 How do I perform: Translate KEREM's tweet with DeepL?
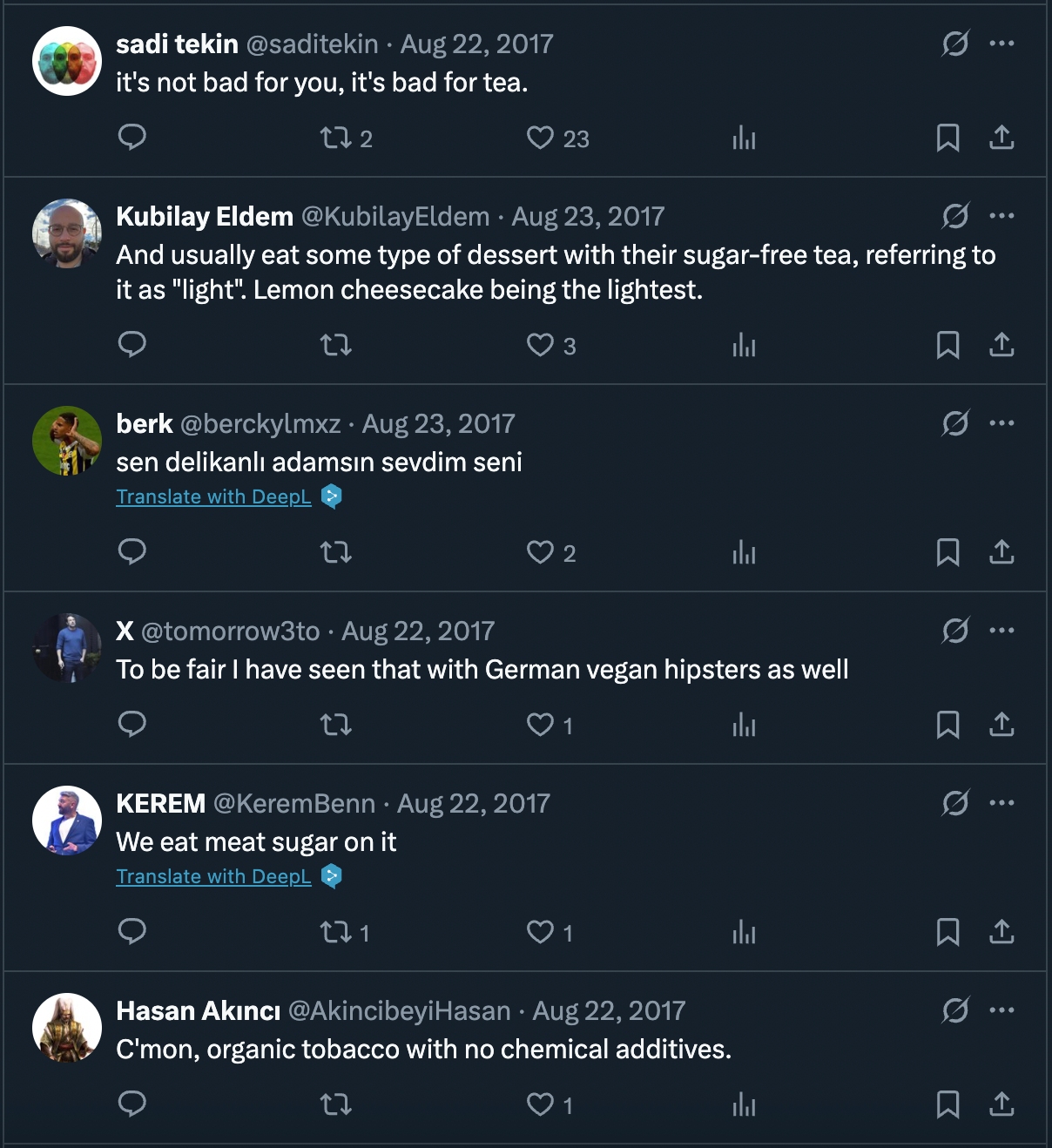(x=213, y=876)
